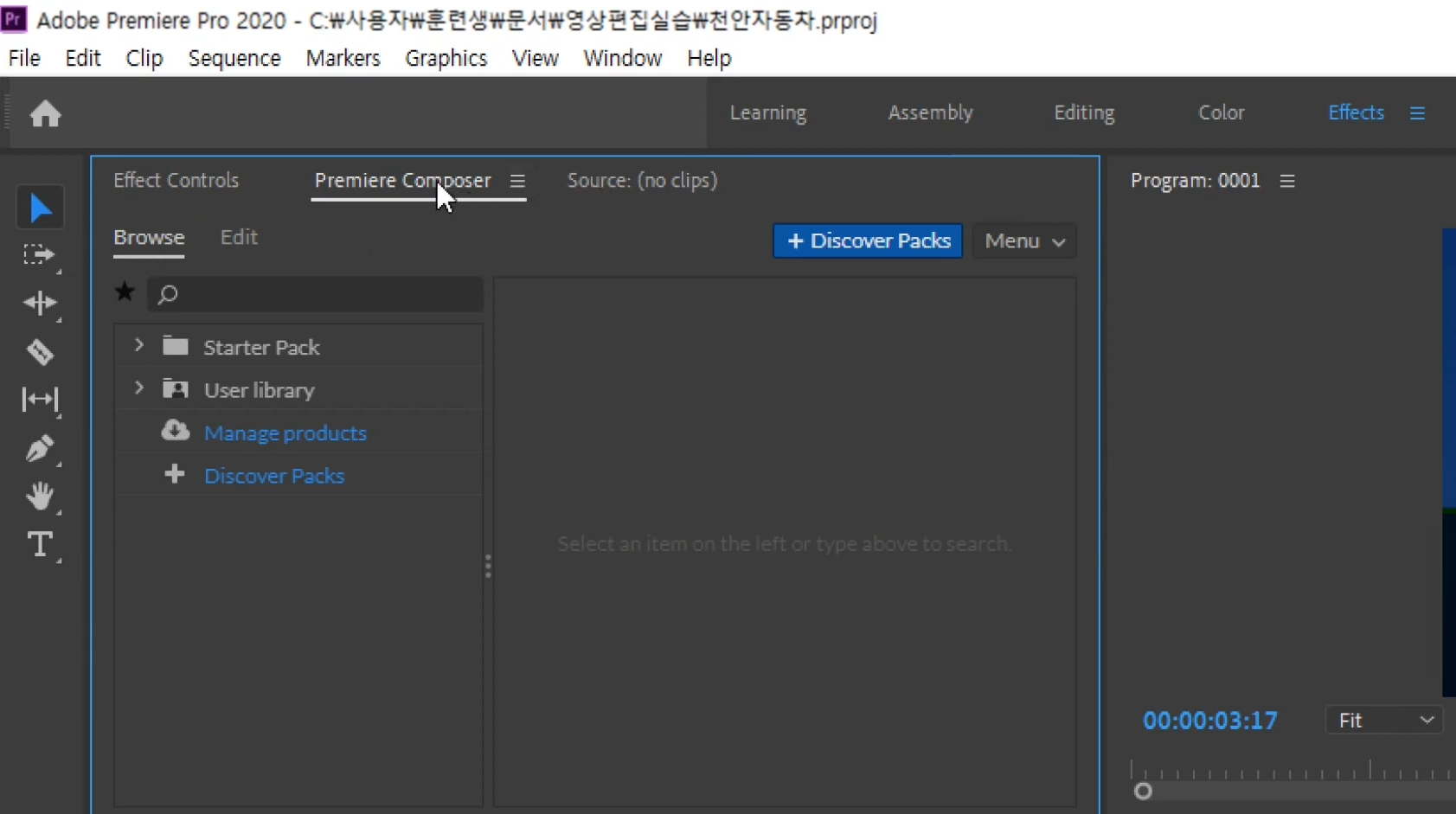Click the panel divider grip handle
Viewport: 1456px width, 814px height.
pos(488,566)
